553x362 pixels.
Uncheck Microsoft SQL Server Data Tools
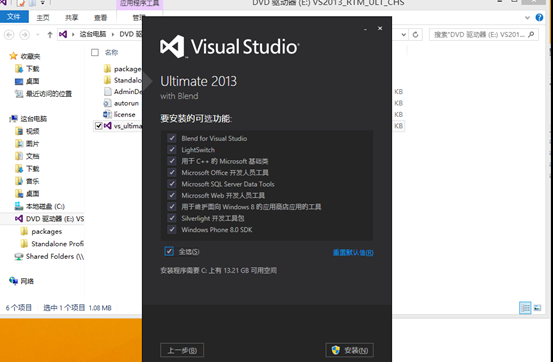pos(172,184)
